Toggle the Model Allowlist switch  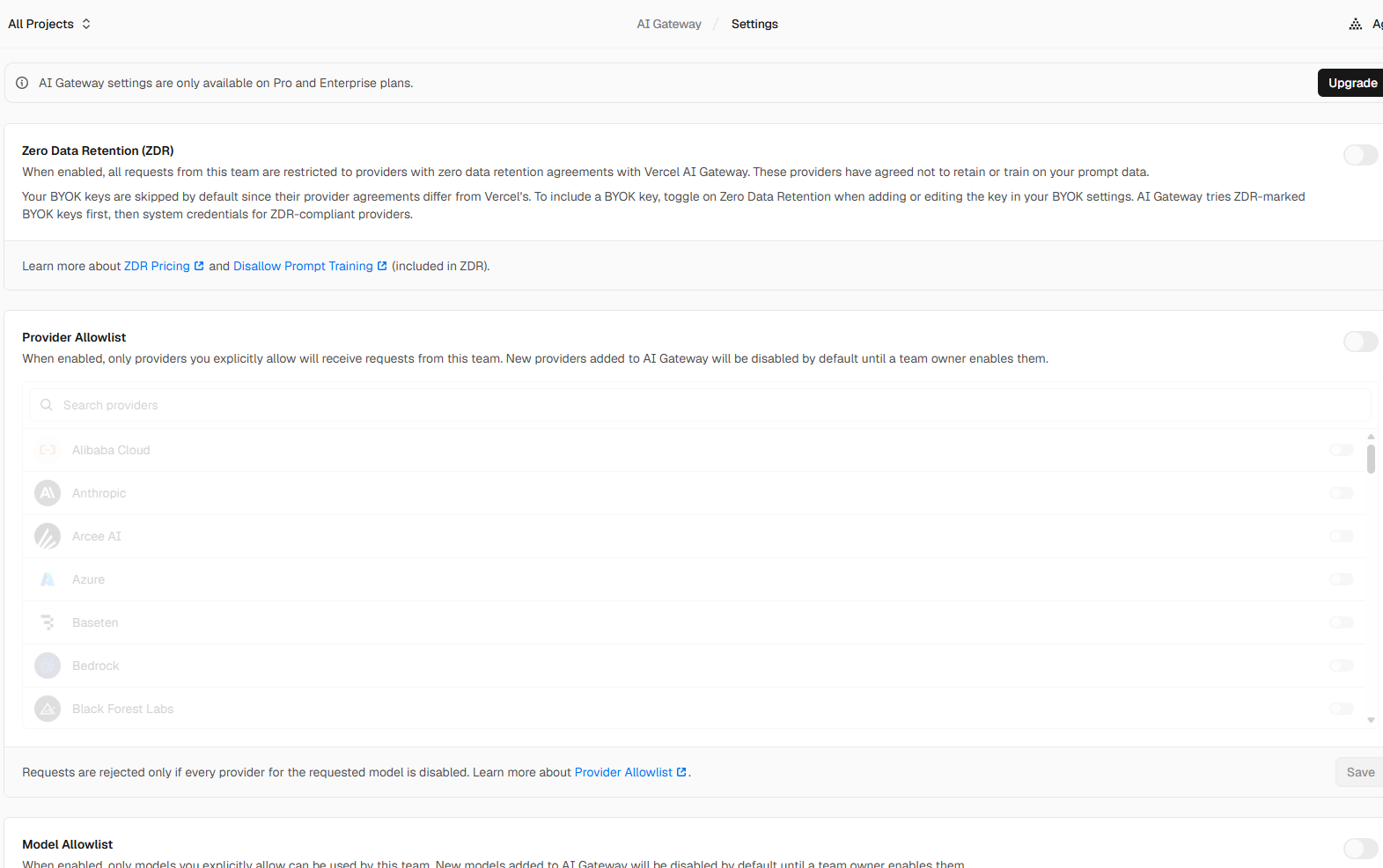tap(1360, 849)
